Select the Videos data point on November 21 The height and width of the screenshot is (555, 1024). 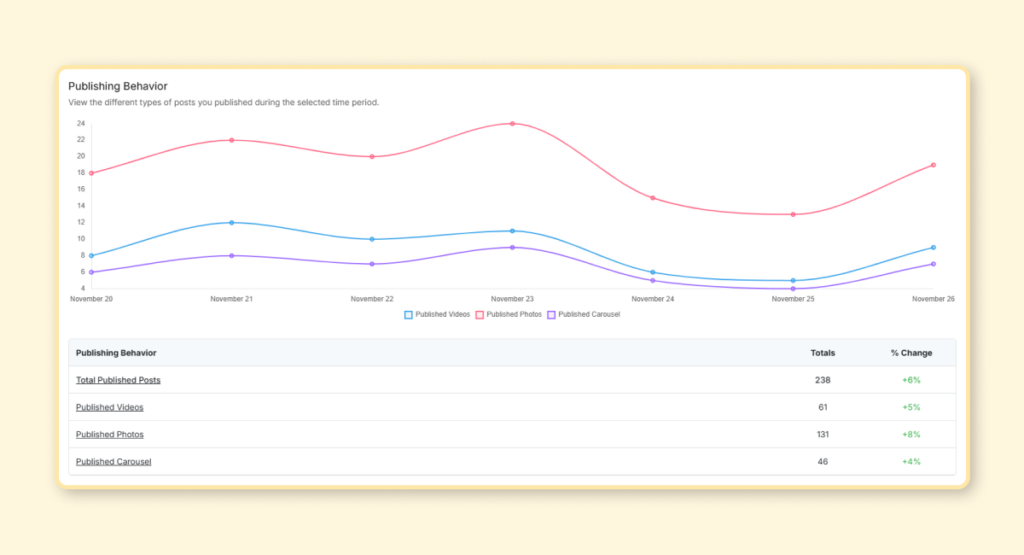[x=232, y=222]
